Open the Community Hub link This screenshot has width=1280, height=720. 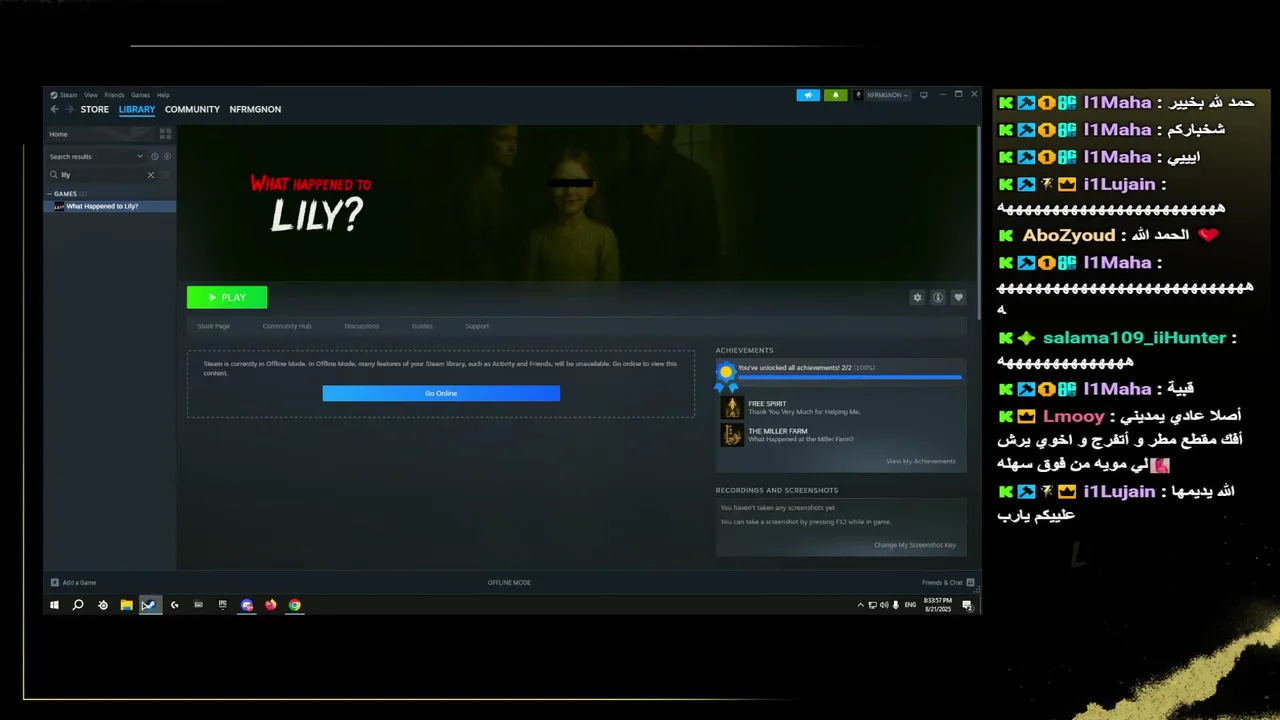(287, 326)
